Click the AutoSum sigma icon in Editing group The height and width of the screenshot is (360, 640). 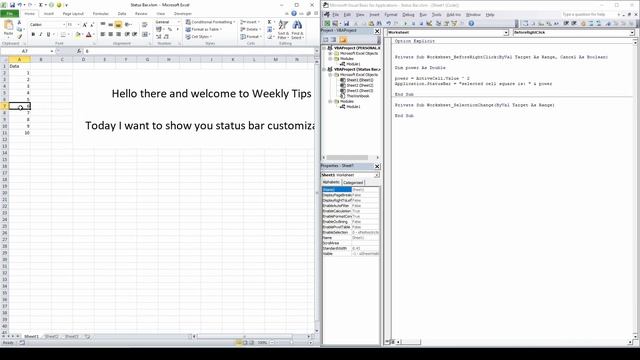269,22
